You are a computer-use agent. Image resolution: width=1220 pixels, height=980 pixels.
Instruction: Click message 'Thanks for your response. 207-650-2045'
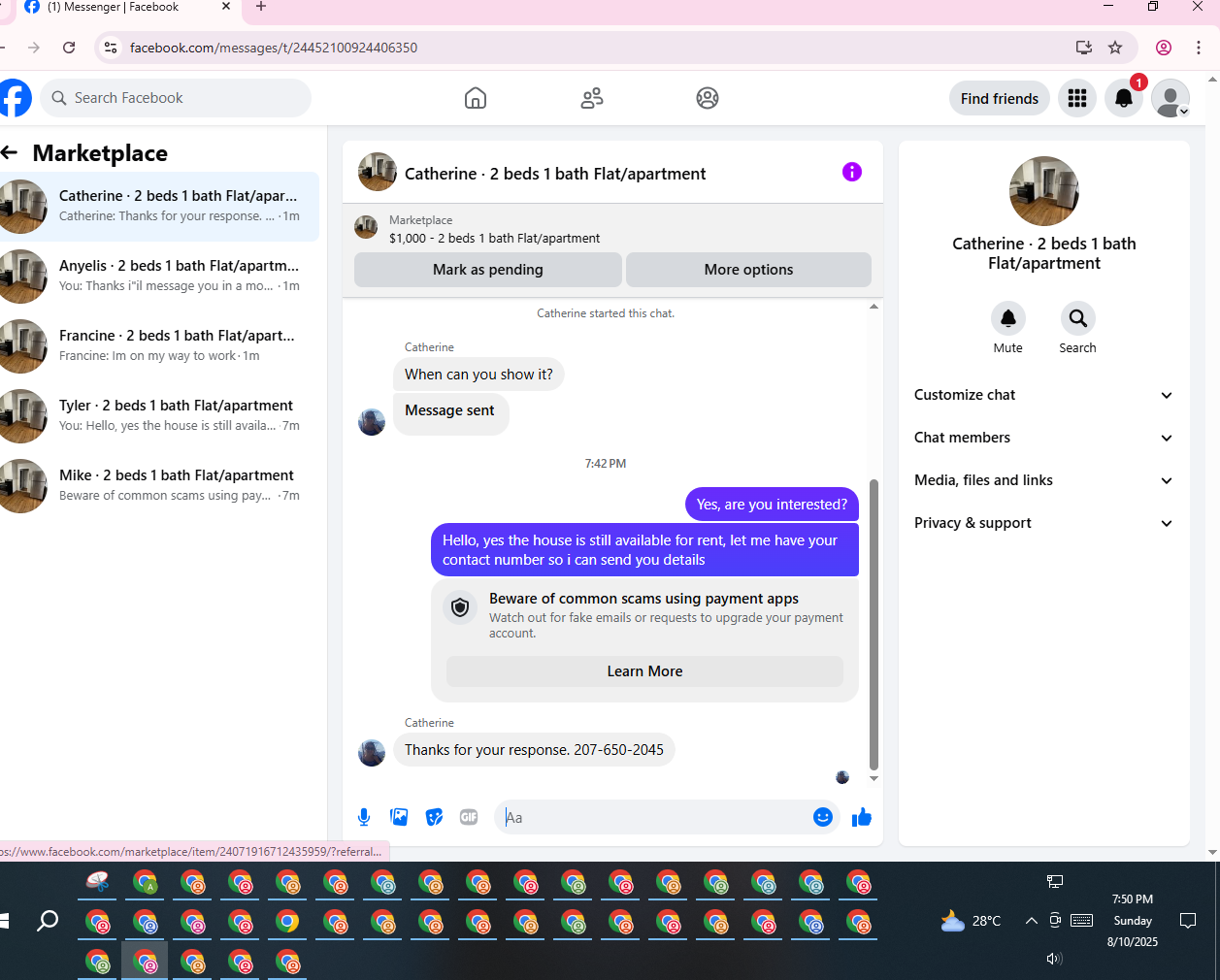(x=534, y=750)
